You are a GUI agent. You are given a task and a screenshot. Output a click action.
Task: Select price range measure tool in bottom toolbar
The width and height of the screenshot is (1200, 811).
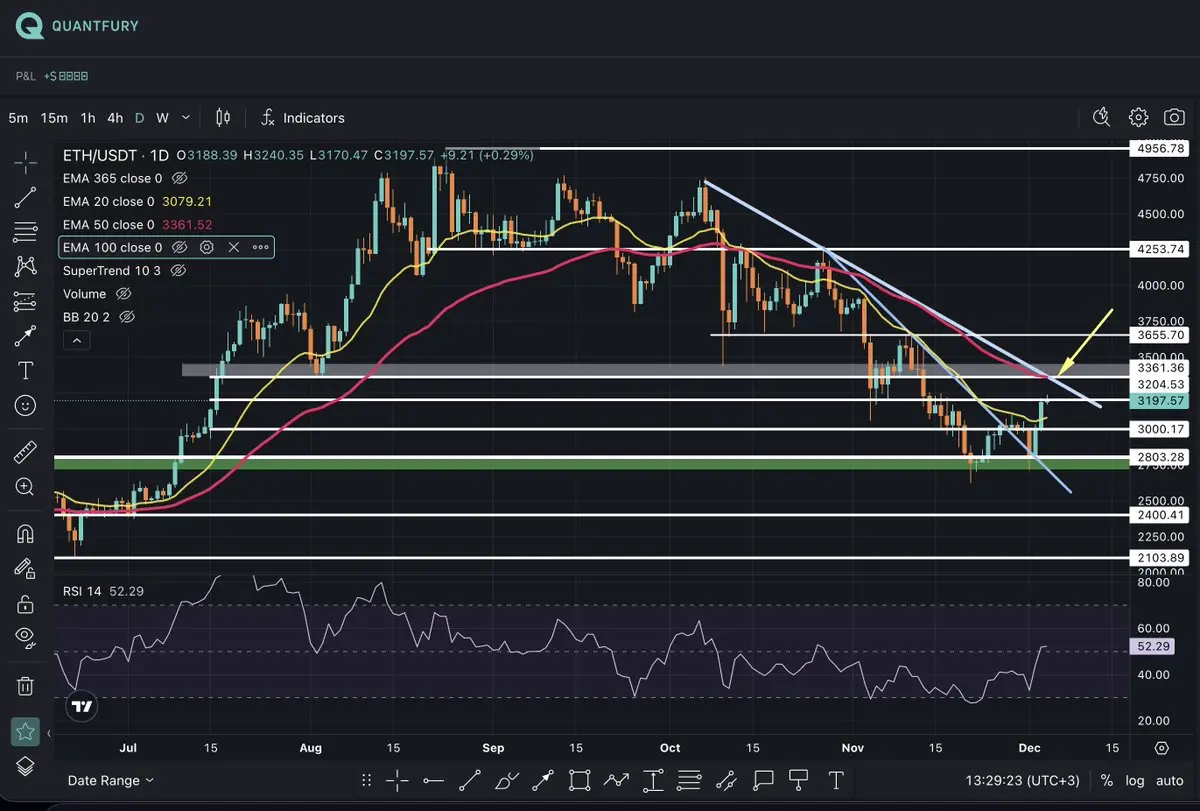point(653,780)
